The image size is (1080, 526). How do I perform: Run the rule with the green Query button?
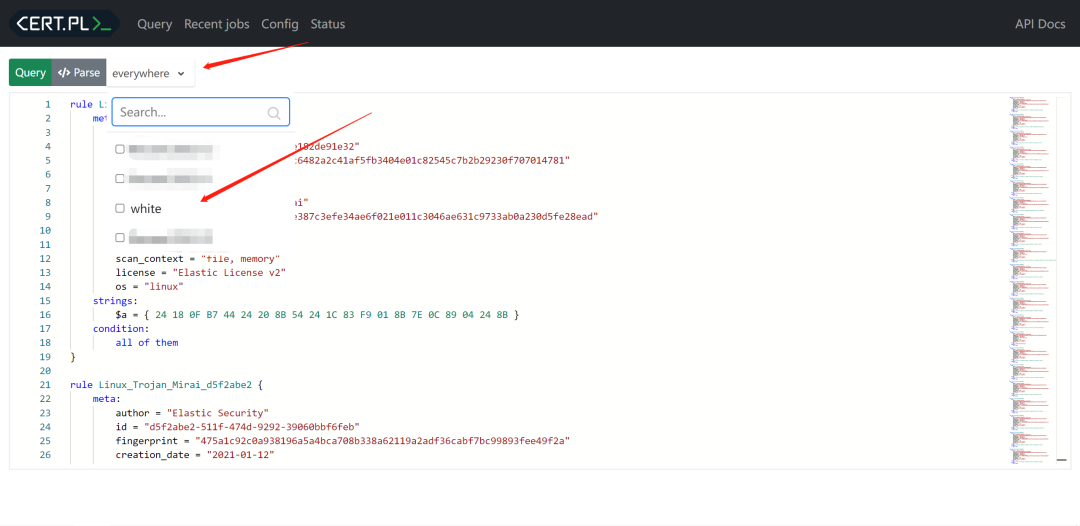pyautogui.click(x=30, y=72)
